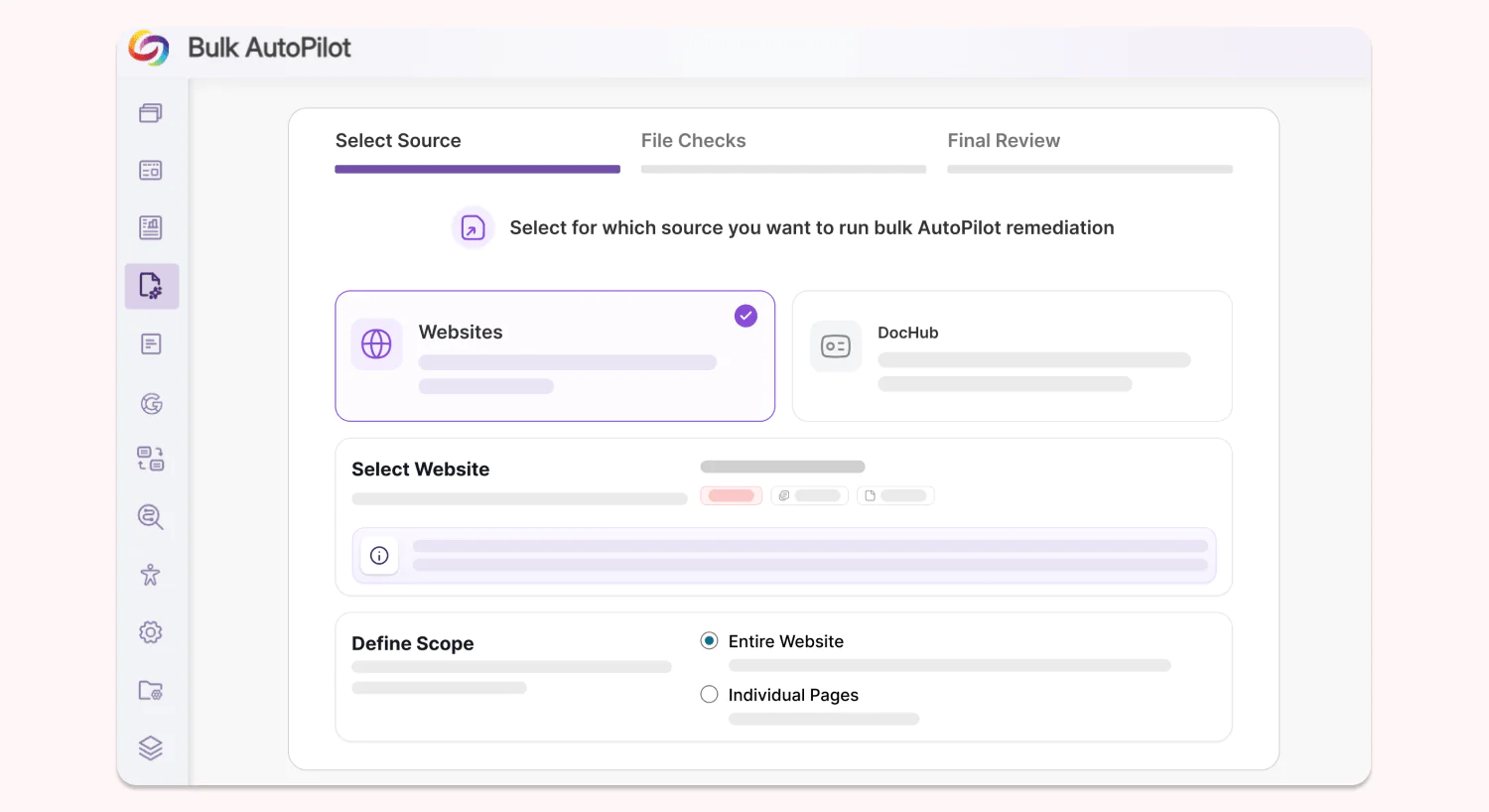Open the folder settings sidebar icon
1489x812 pixels.
(x=151, y=691)
